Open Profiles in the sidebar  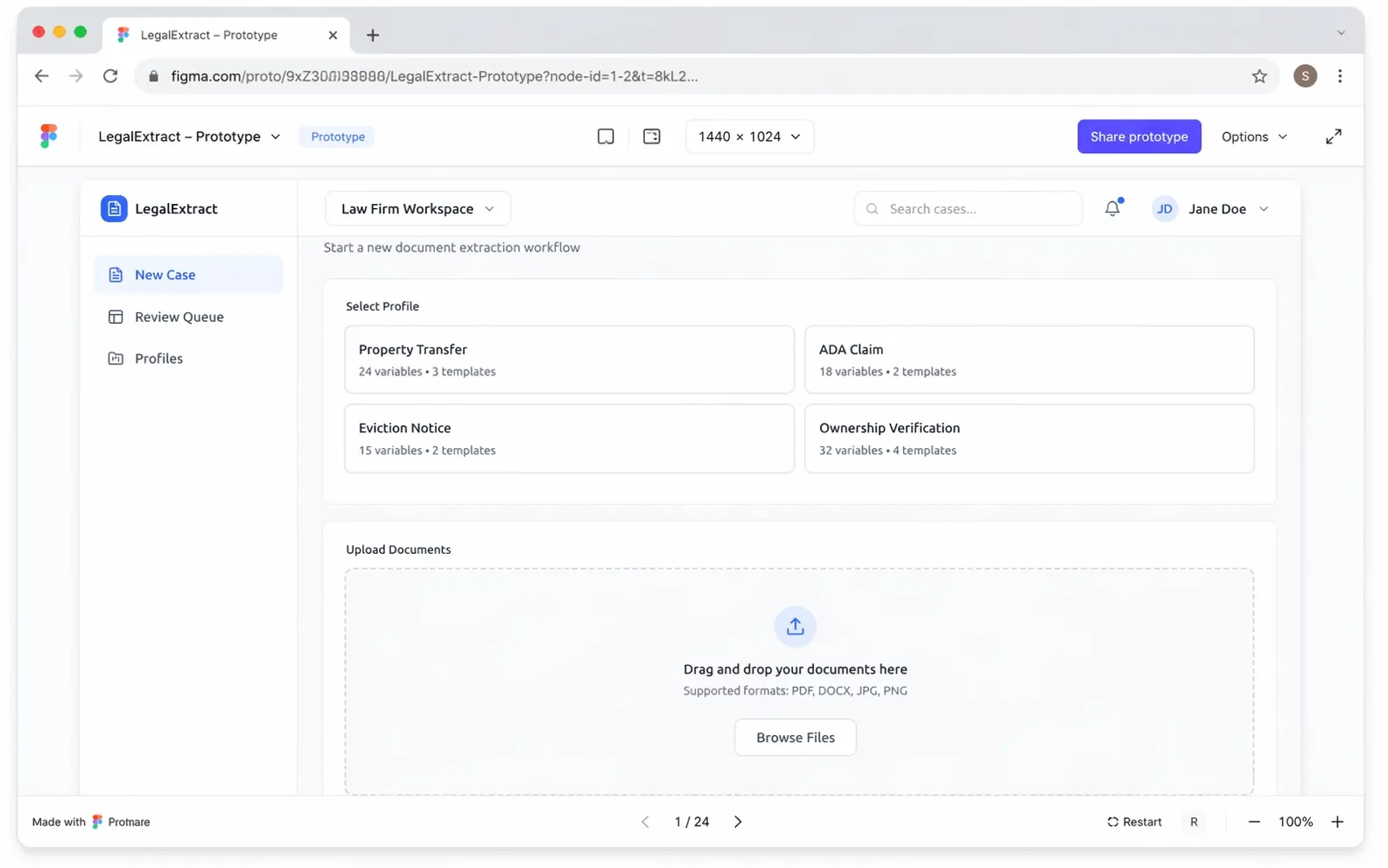tap(188, 359)
